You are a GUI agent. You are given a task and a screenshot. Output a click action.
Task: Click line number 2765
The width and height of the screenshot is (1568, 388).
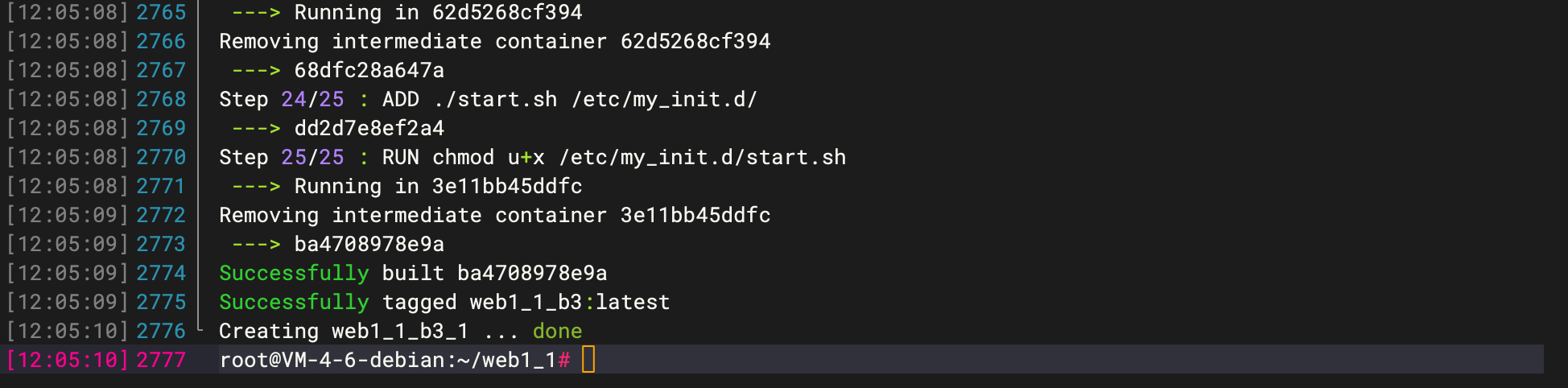[161, 12]
